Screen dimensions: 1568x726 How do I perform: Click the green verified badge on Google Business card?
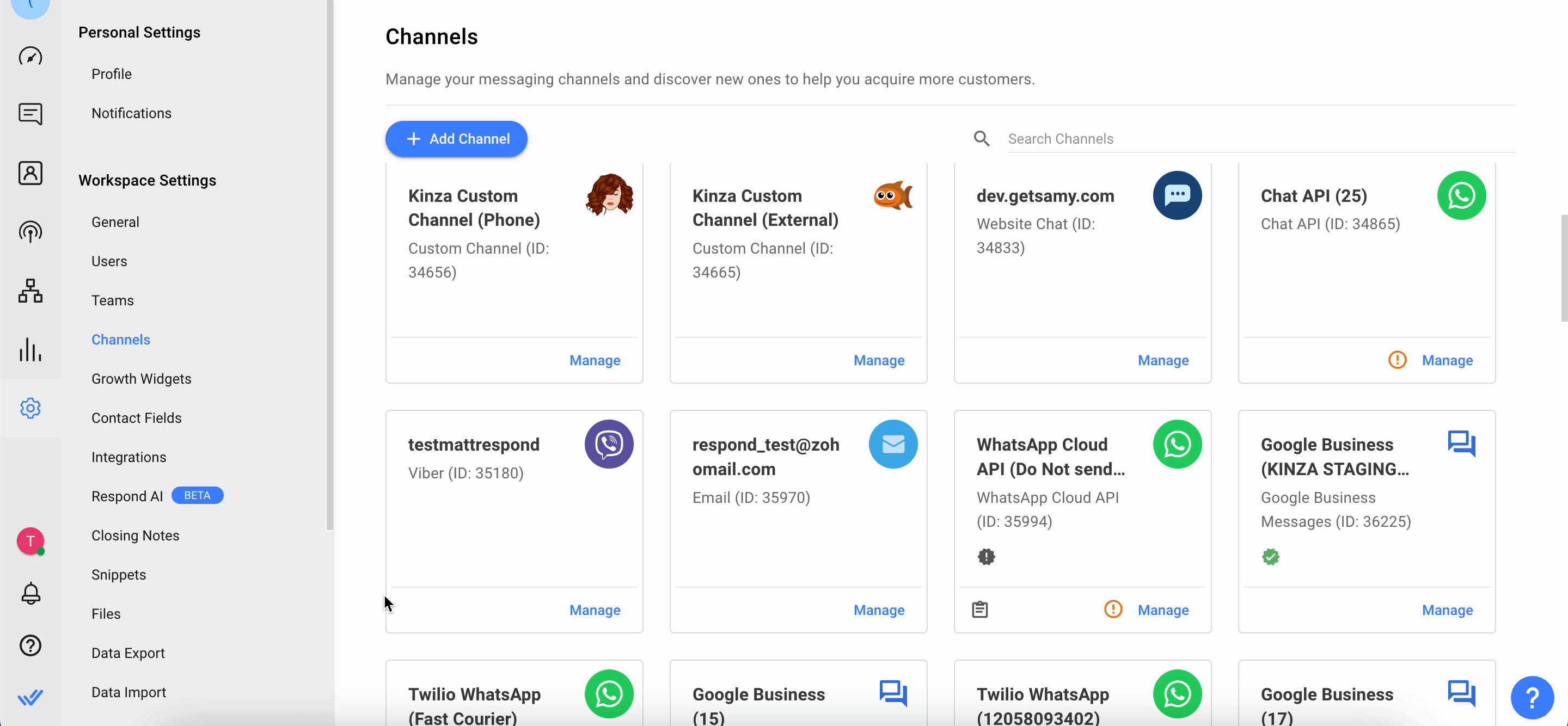click(x=1270, y=556)
